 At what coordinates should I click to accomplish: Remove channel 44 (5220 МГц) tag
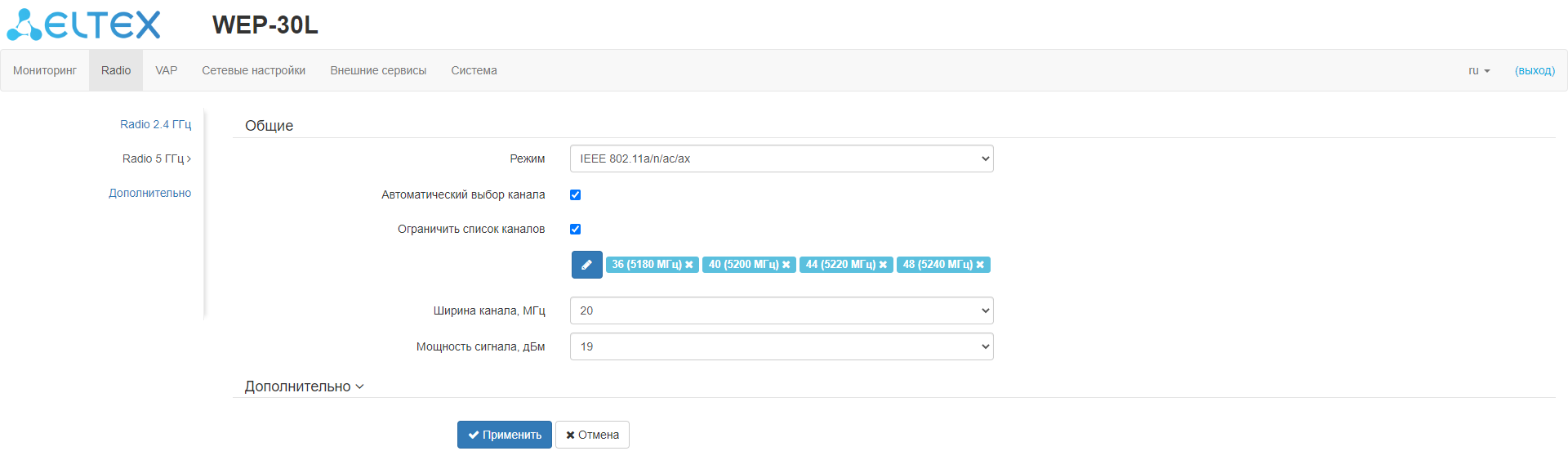pyautogui.click(x=883, y=265)
